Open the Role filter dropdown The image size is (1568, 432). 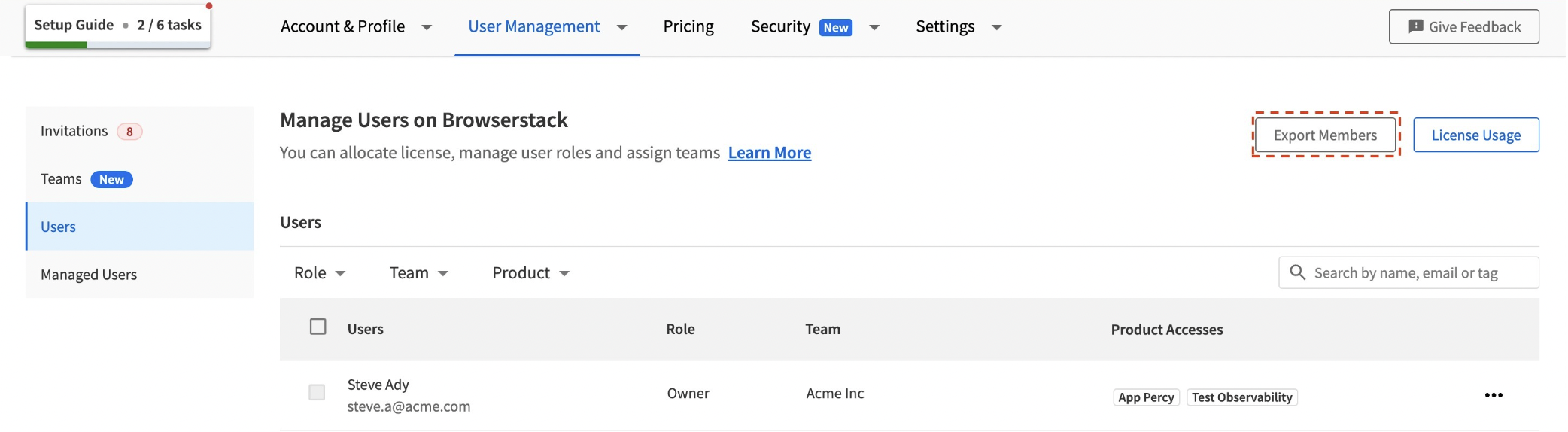pyautogui.click(x=320, y=273)
